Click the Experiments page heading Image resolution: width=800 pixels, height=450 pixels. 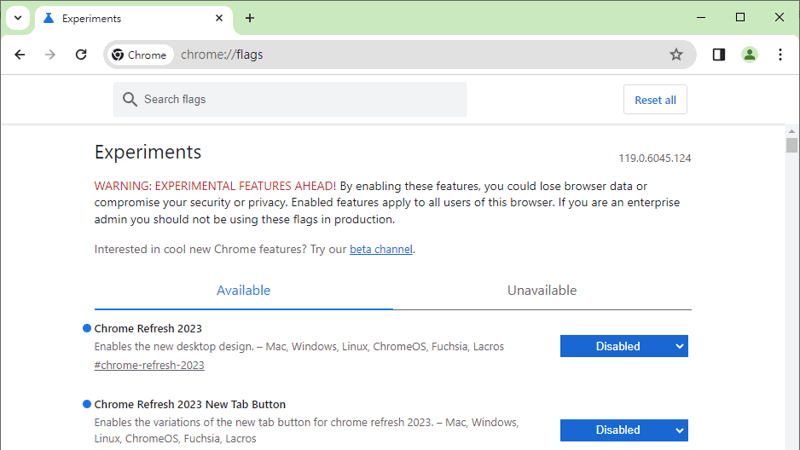pos(148,152)
